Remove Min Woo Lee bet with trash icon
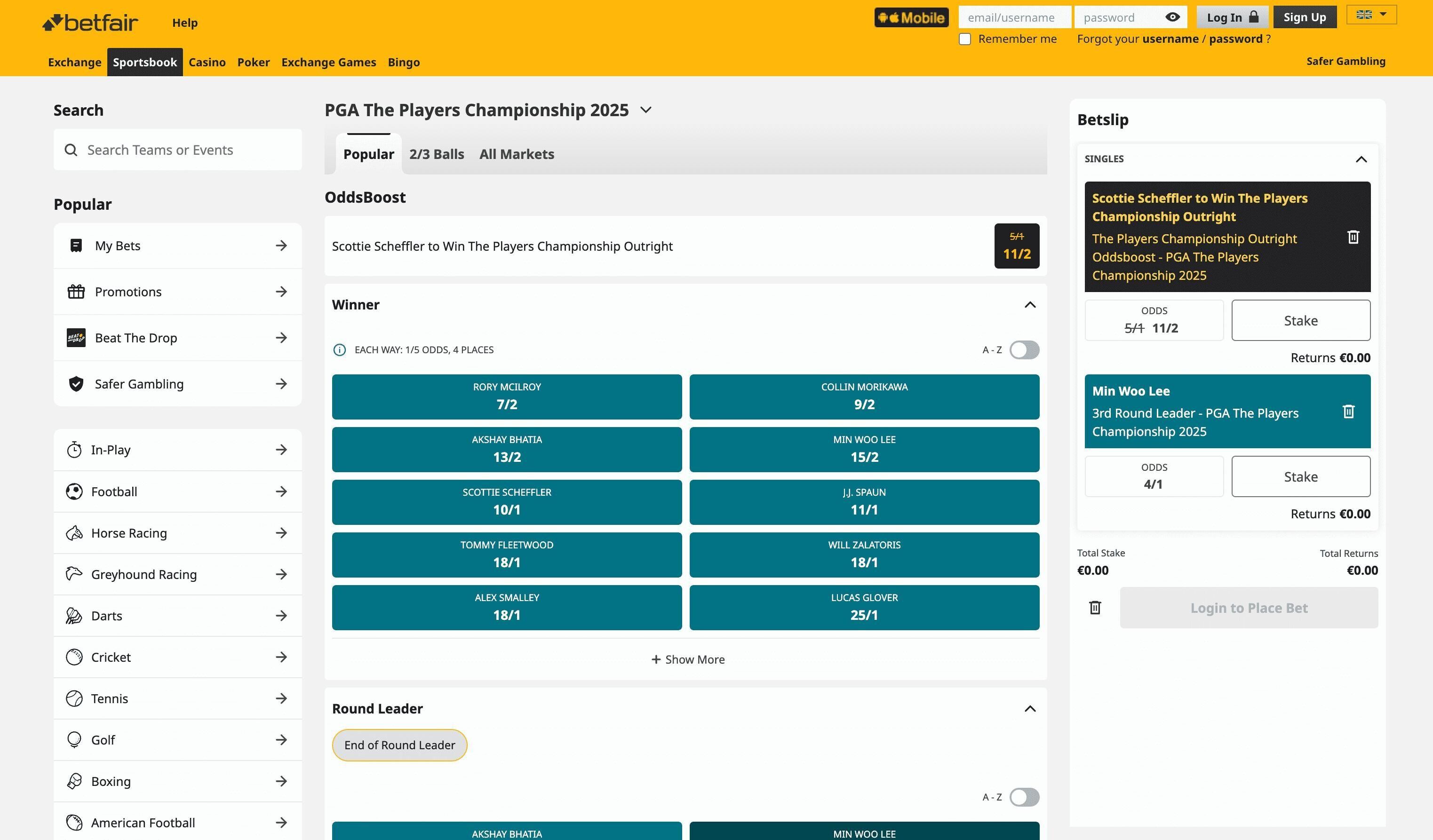The height and width of the screenshot is (840, 1433). [1348, 411]
